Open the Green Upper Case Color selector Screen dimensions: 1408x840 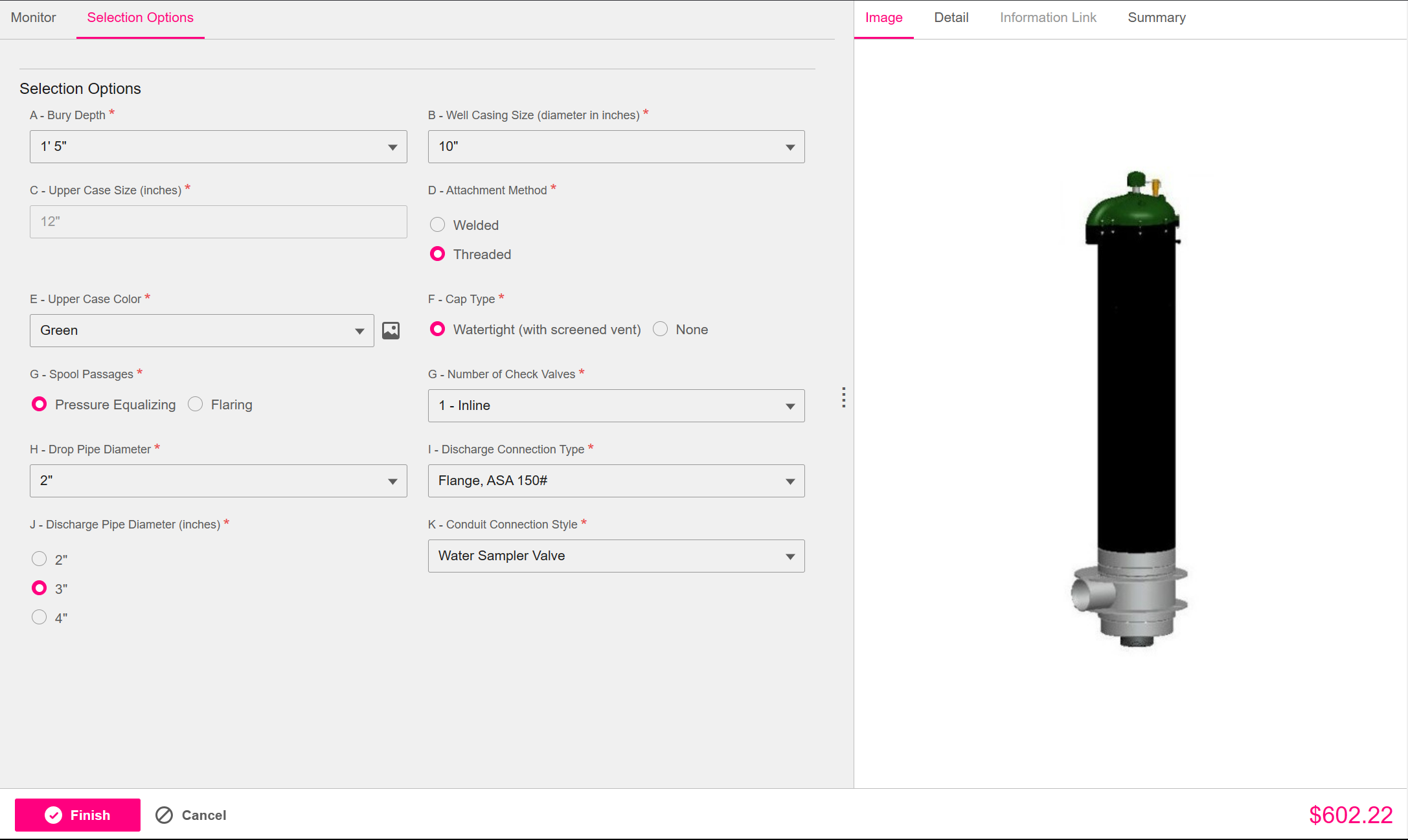tap(201, 330)
